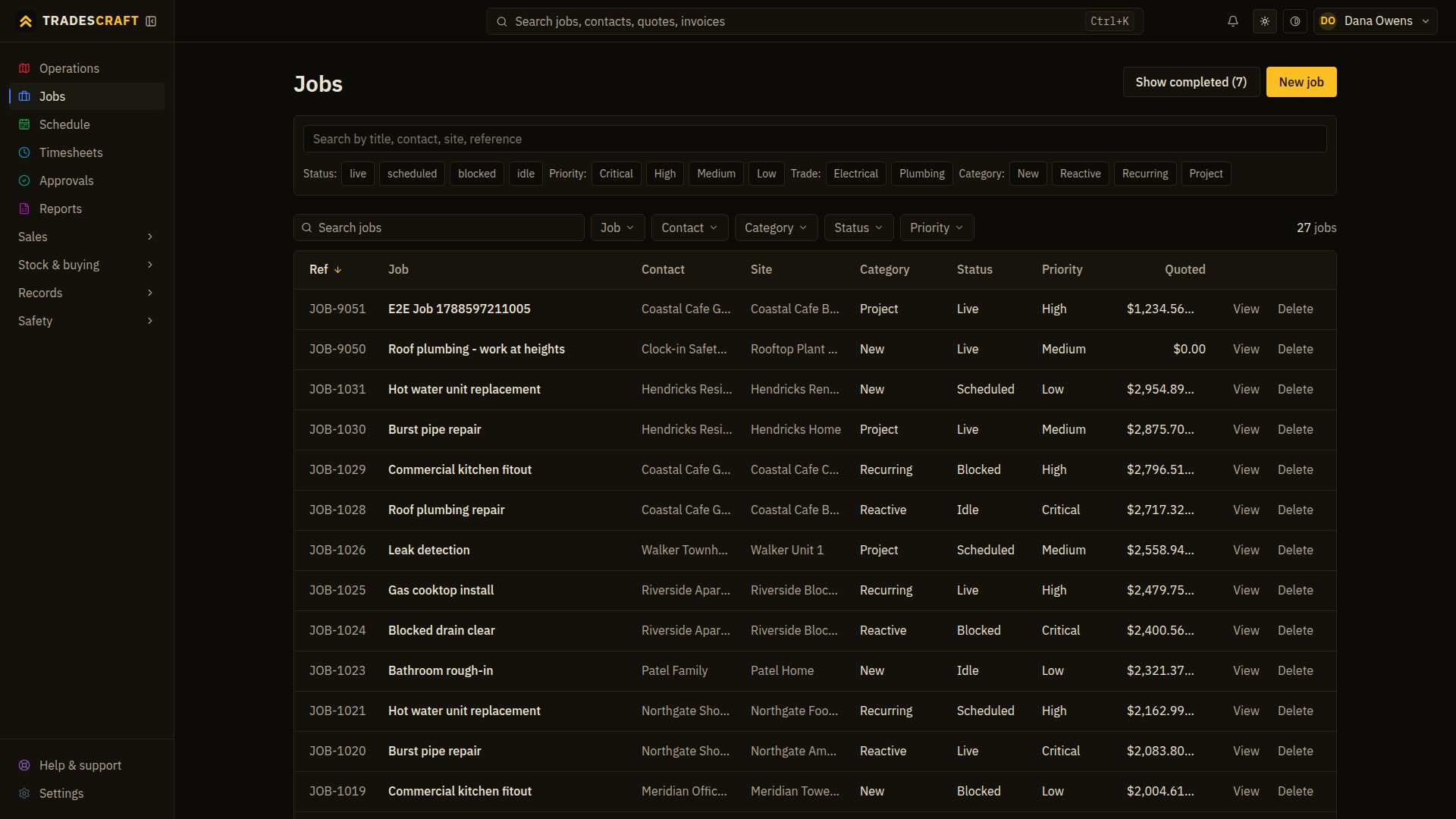Toggle the Critical priority filter chip

616,174
